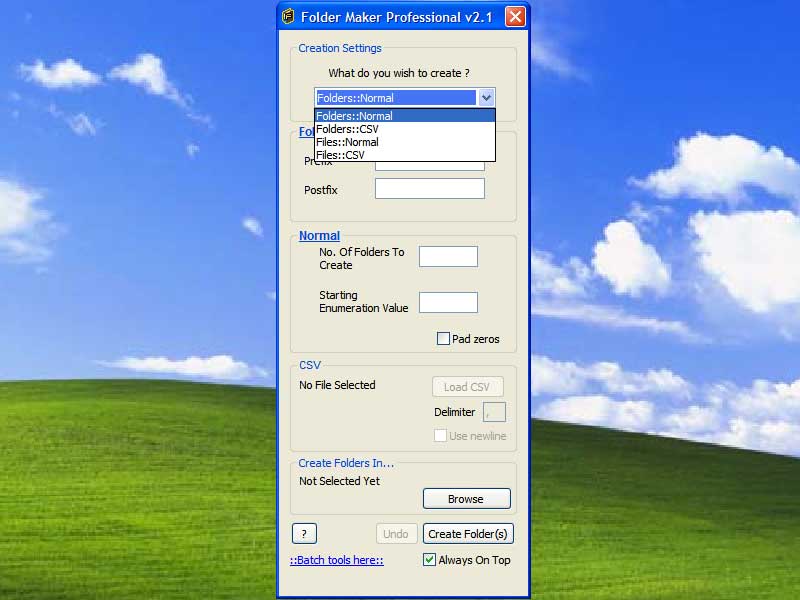Viewport: 800px width, 600px height.
Task: Open help with the question mark button
Action: click(304, 534)
